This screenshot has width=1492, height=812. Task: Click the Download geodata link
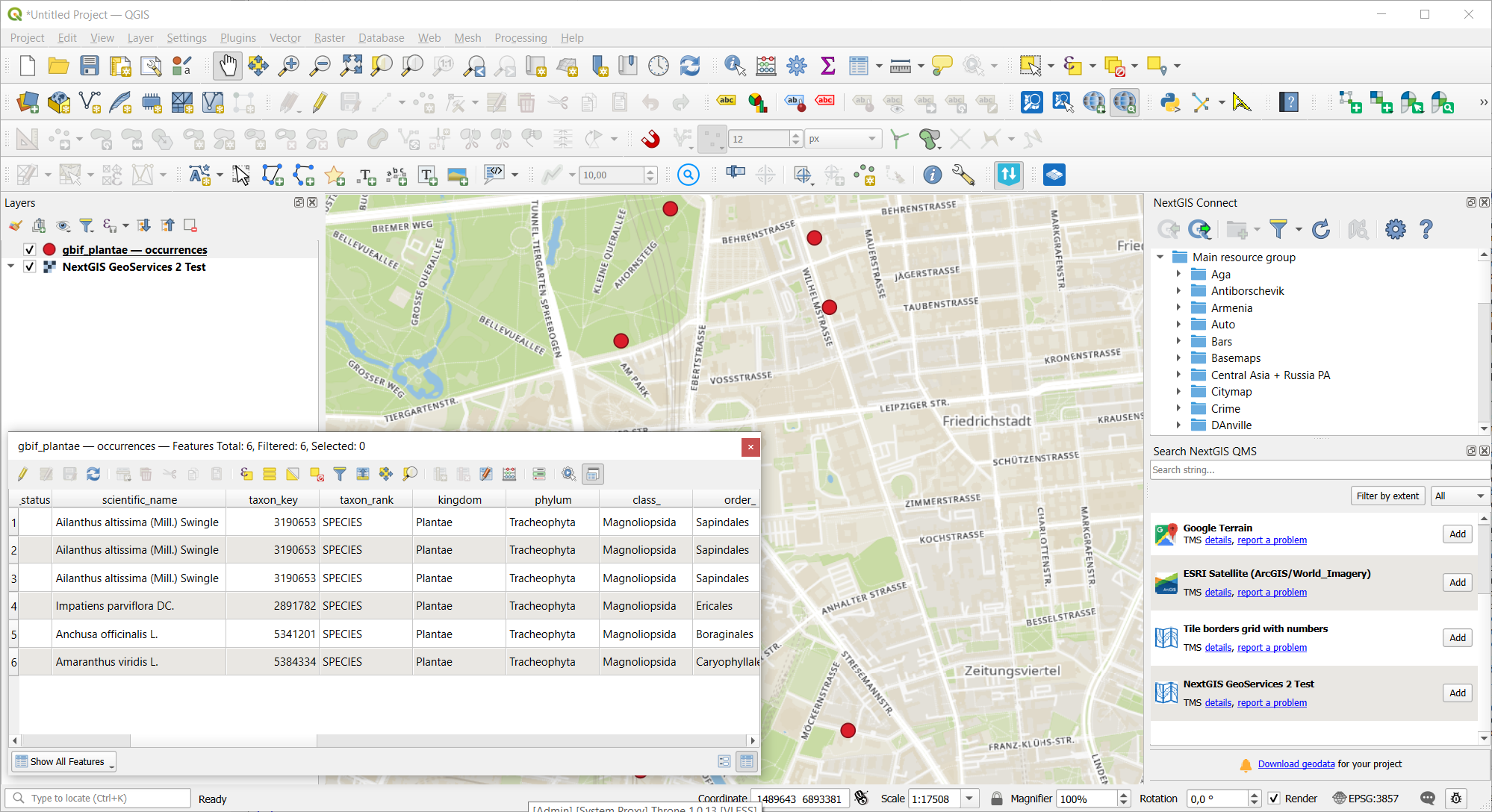pos(1296,763)
